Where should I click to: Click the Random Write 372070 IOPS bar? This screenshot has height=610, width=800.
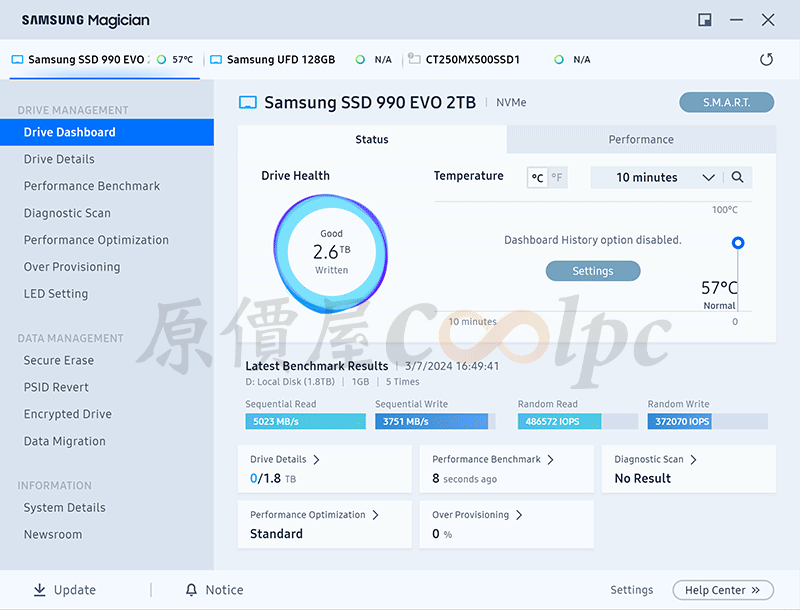708,421
